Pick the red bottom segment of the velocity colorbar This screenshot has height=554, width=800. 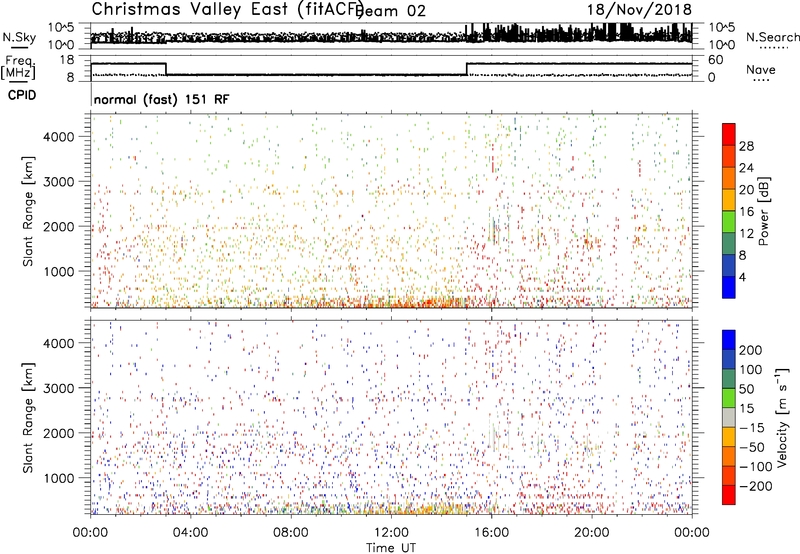pos(729,495)
